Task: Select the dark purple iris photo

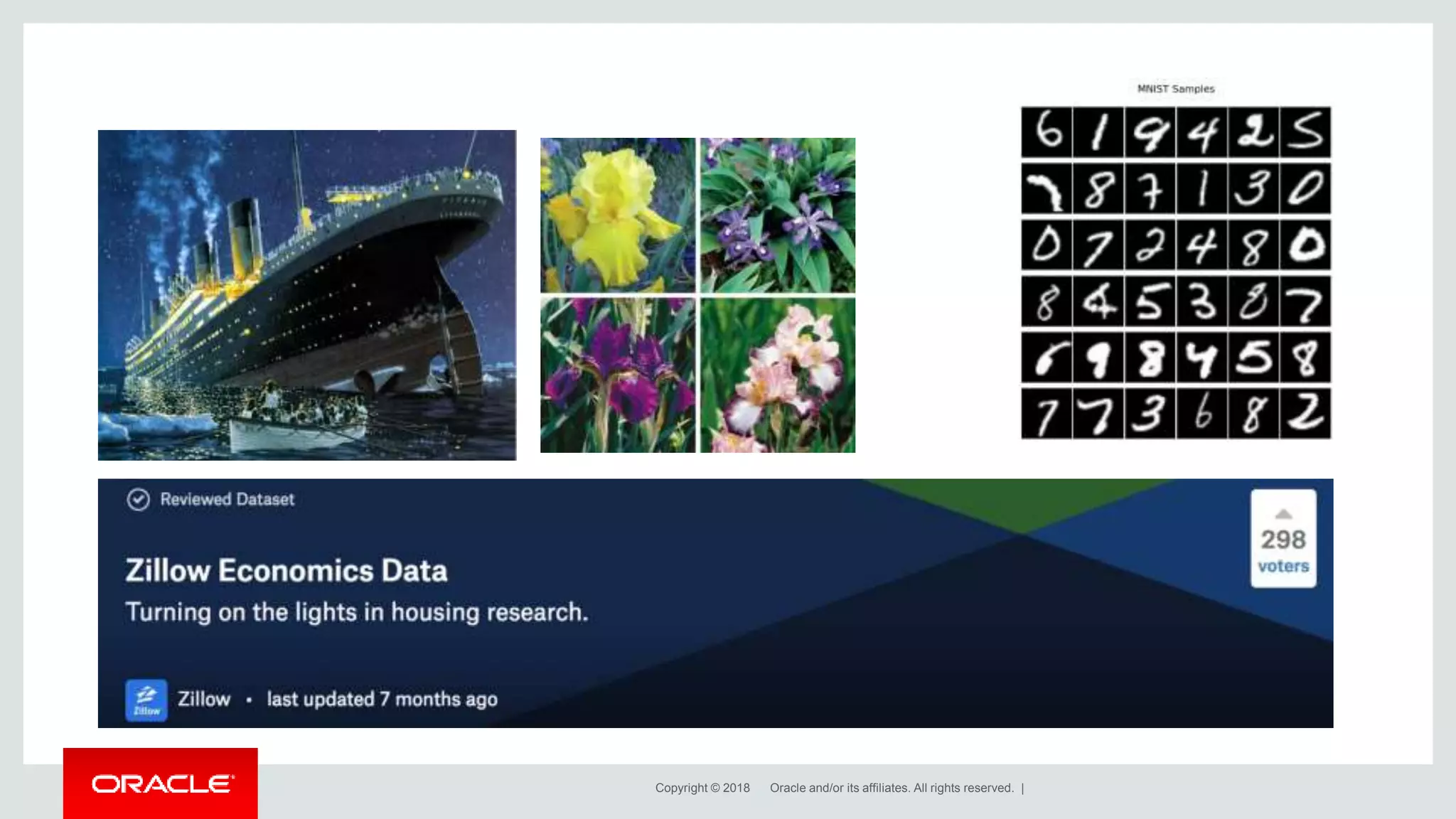Action: click(x=618, y=375)
